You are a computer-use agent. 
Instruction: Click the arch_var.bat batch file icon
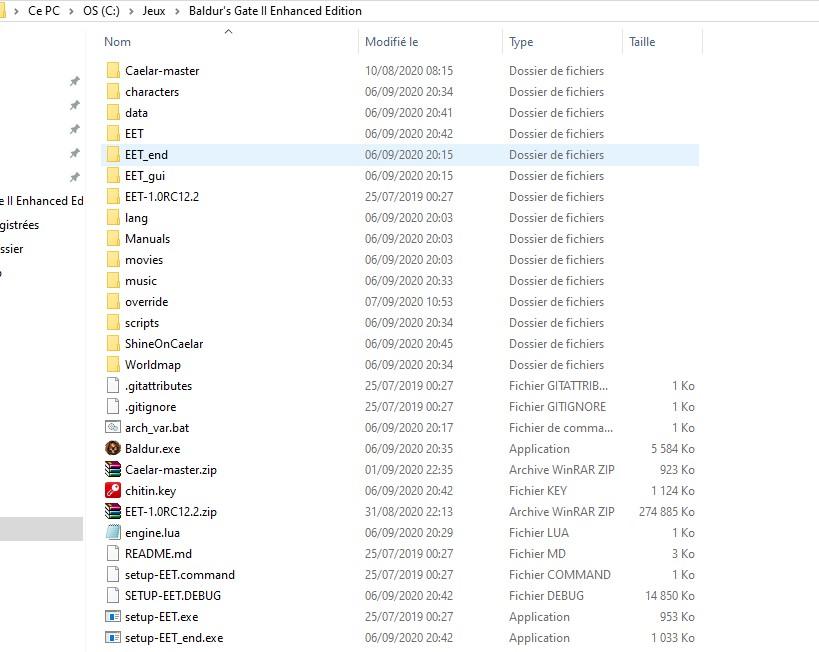click(x=113, y=427)
